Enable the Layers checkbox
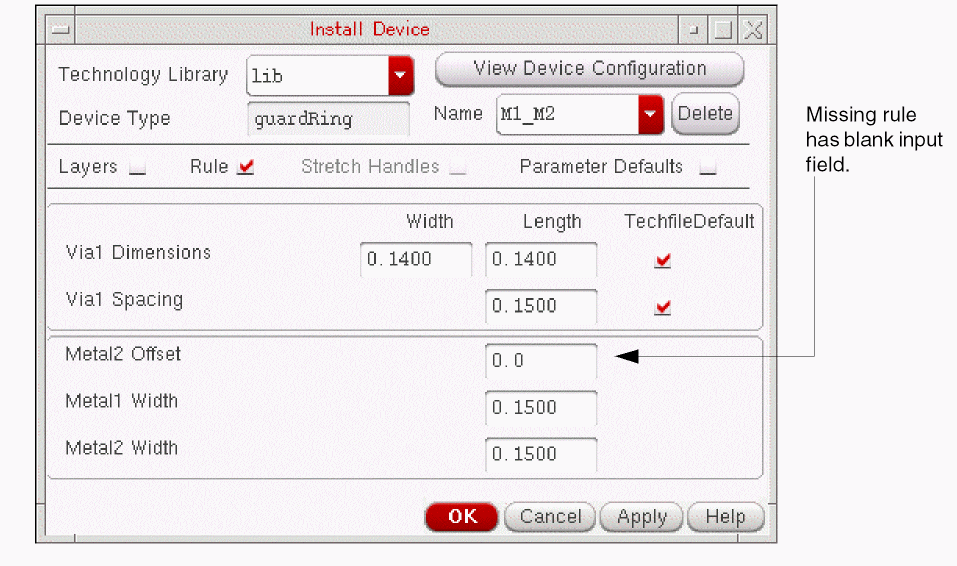The image size is (957, 566). click(x=138, y=169)
